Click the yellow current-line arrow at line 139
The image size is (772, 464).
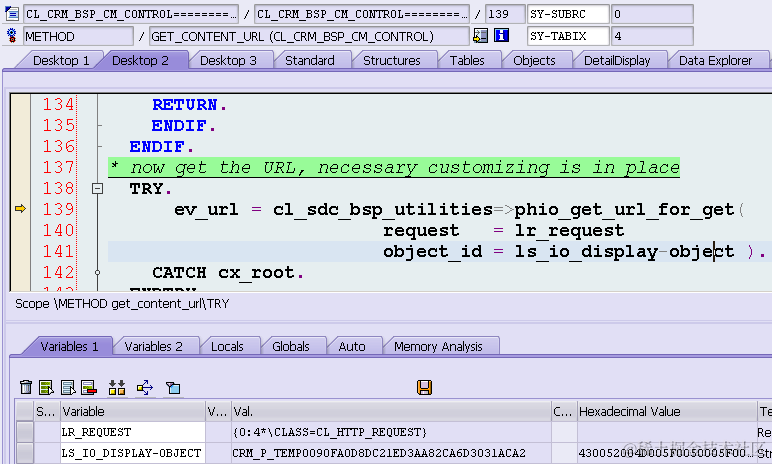[20, 208]
